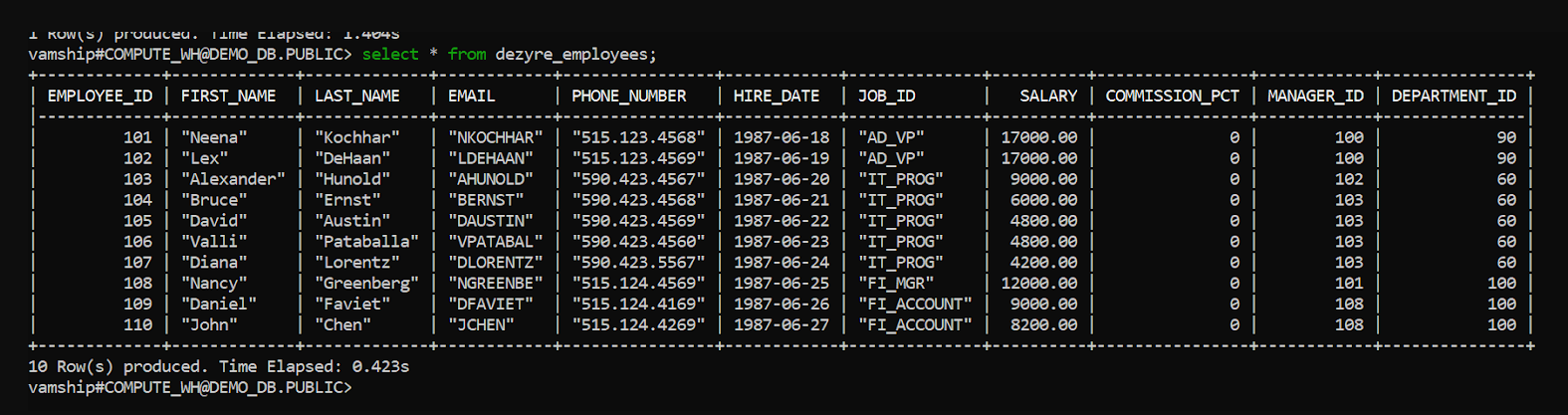Image resolution: width=1568 pixels, height=415 pixels.
Task: Click the PHONE_NUMBER column header
Action: 629,96
